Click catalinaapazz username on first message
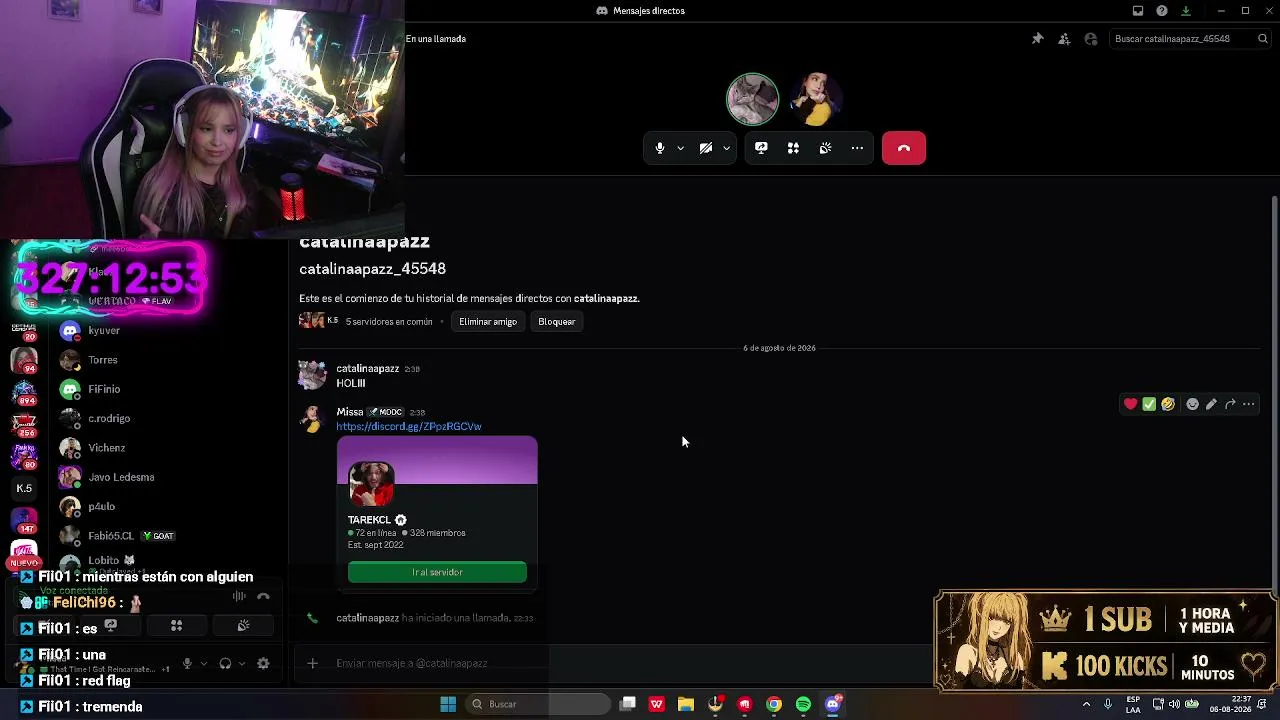 pos(367,369)
